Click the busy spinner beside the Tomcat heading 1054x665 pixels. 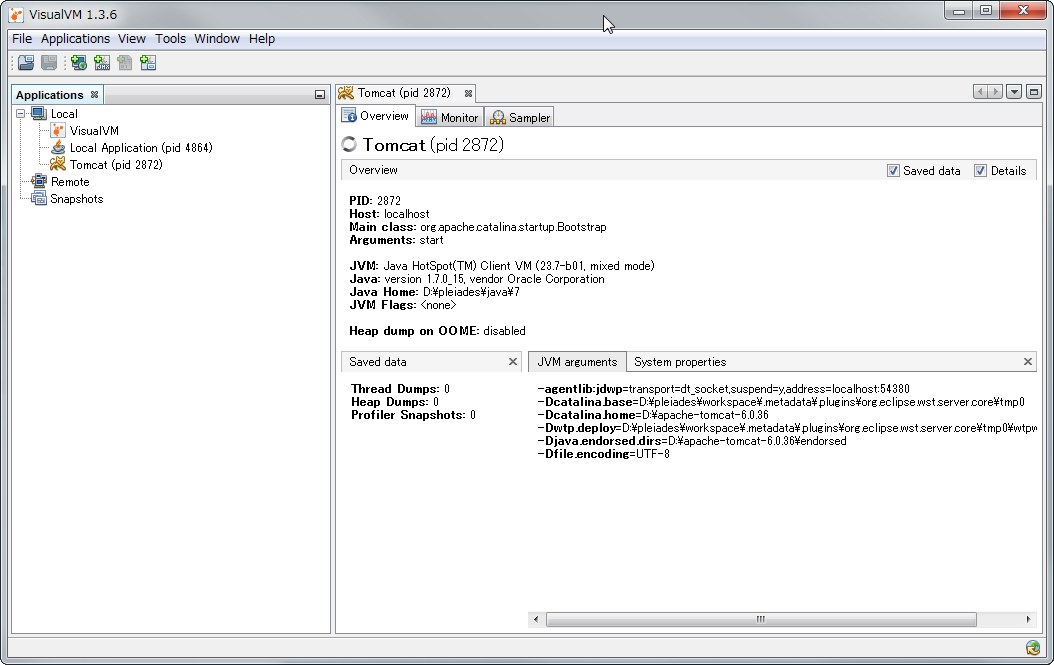349,145
